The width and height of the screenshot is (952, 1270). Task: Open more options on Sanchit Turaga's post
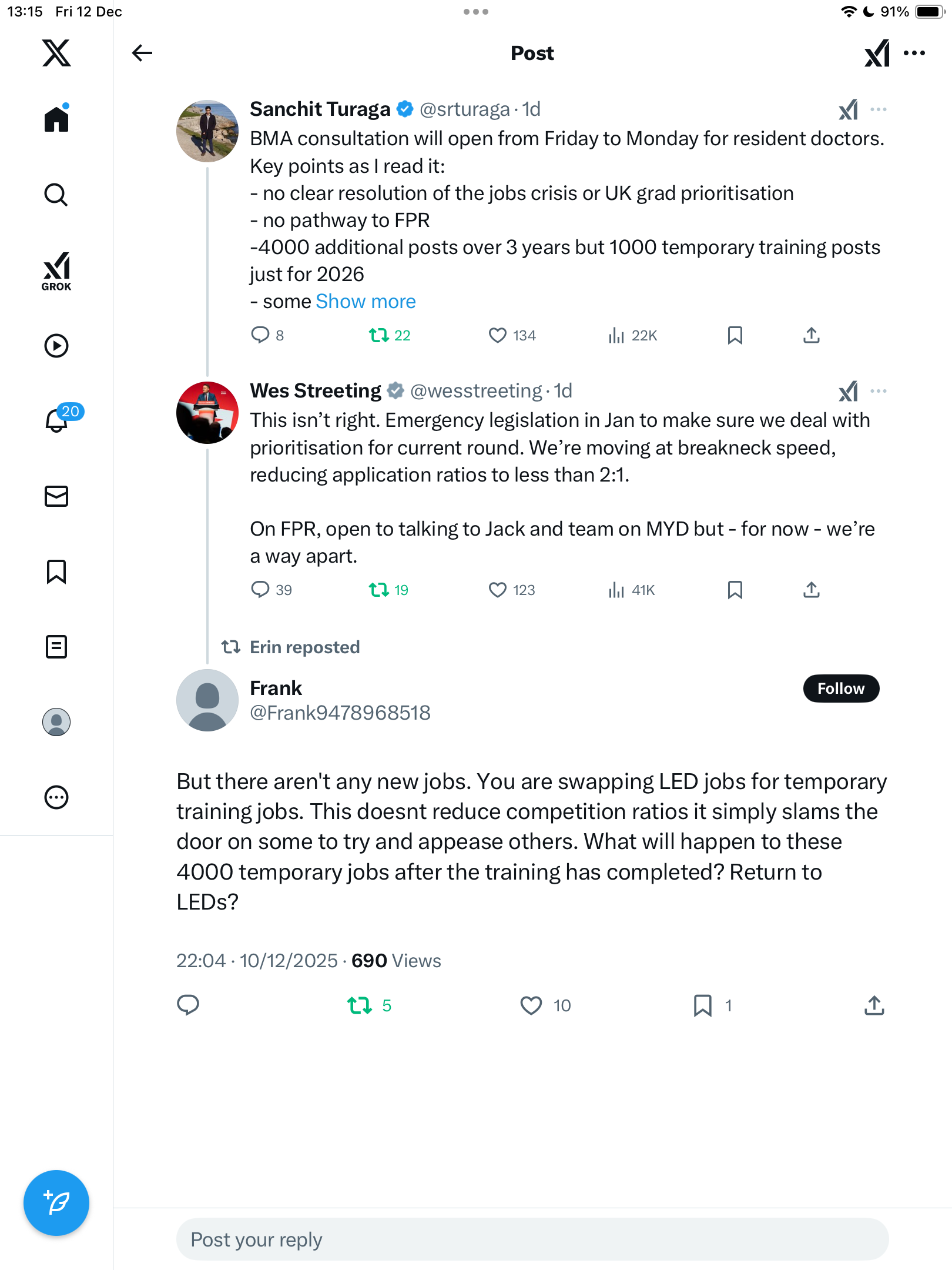coord(879,109)
